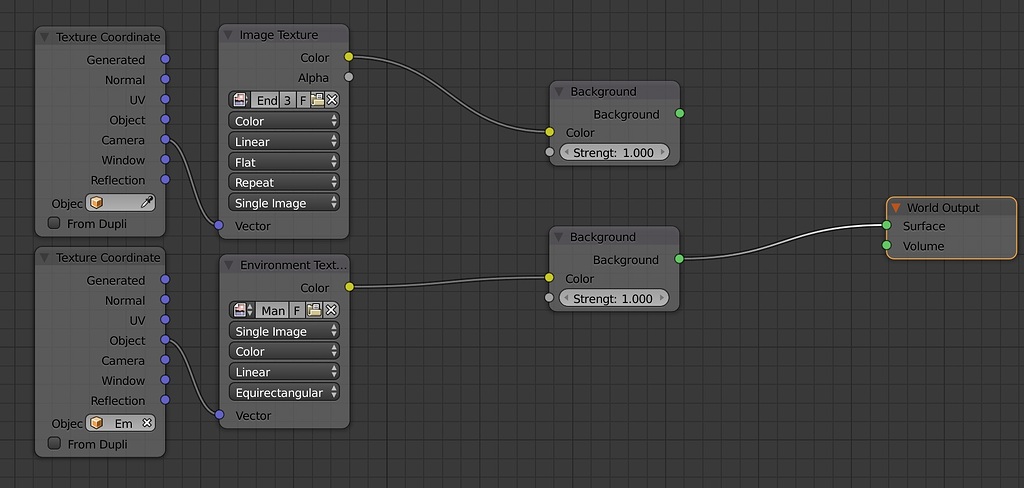Click Camera output socket of upper Texture Coordinate
This screenshot has height=488, width=1024.
pos(165,140)
